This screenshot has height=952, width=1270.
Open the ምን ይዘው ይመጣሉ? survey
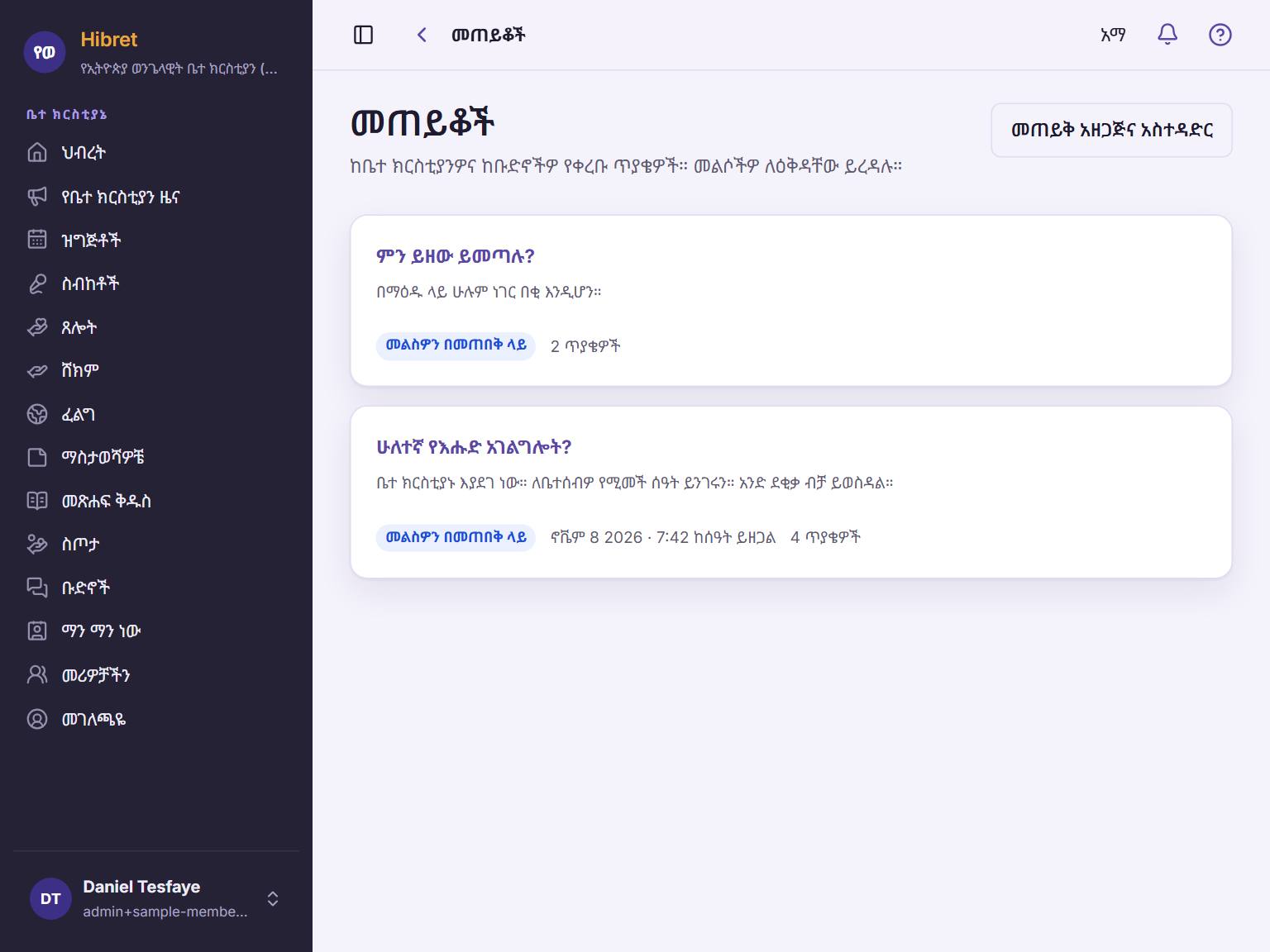pos(456,256)
